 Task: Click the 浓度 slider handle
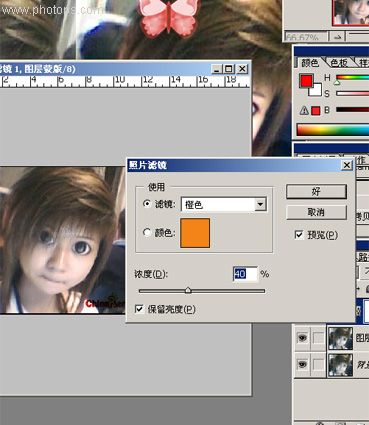pyautogui.click(x=188, y=290)
